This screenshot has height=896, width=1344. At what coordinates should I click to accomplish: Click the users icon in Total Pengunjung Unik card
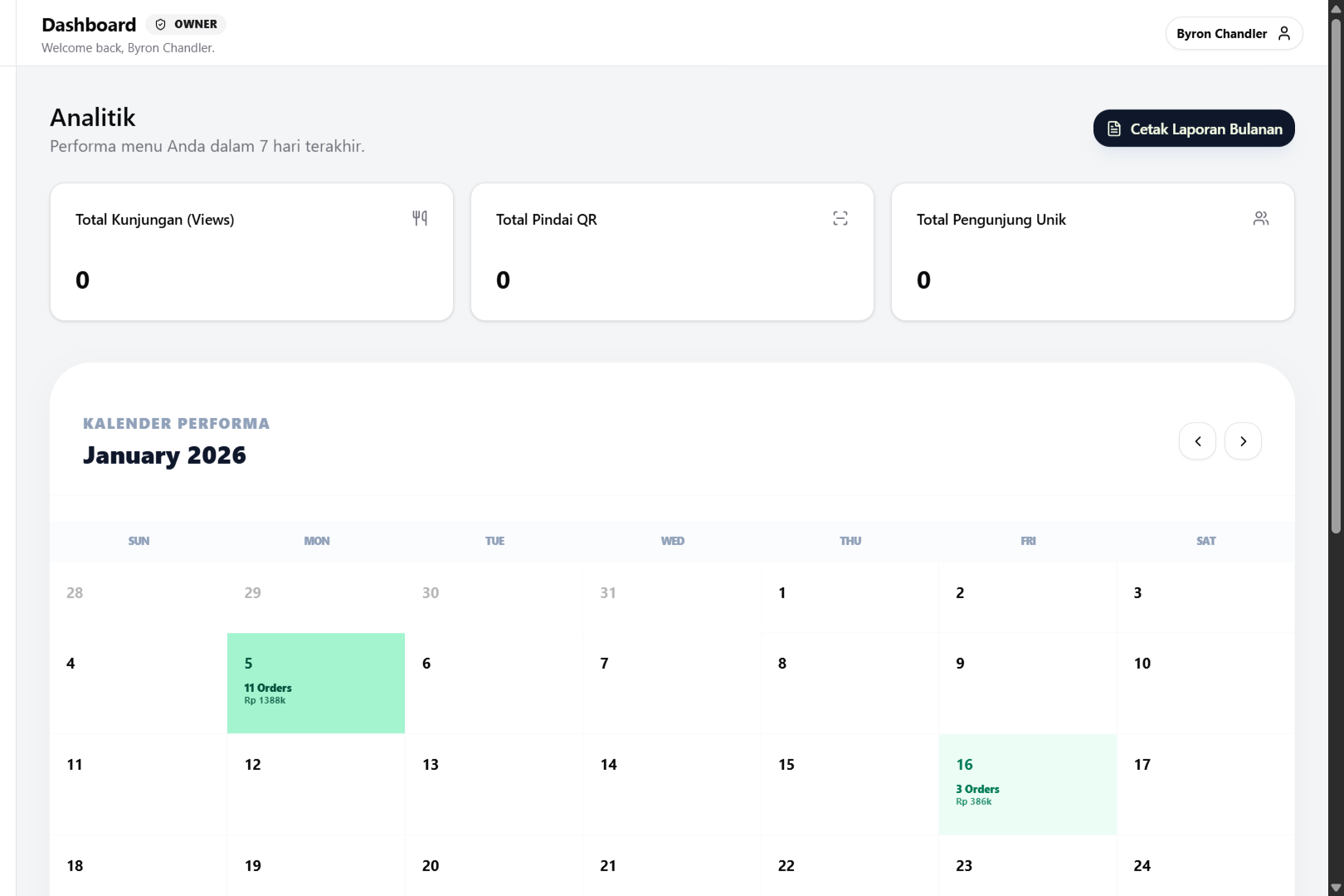pyautogui.click(x=1260, y=218)
